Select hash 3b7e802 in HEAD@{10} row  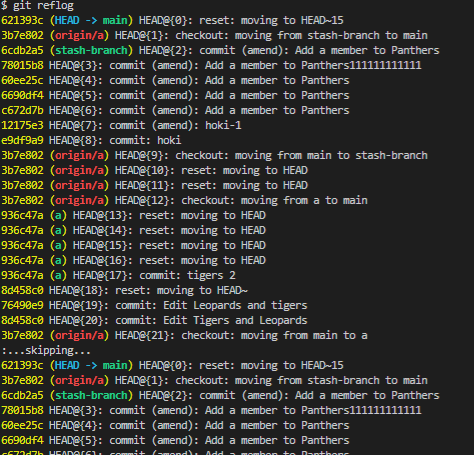click(22, 170)
